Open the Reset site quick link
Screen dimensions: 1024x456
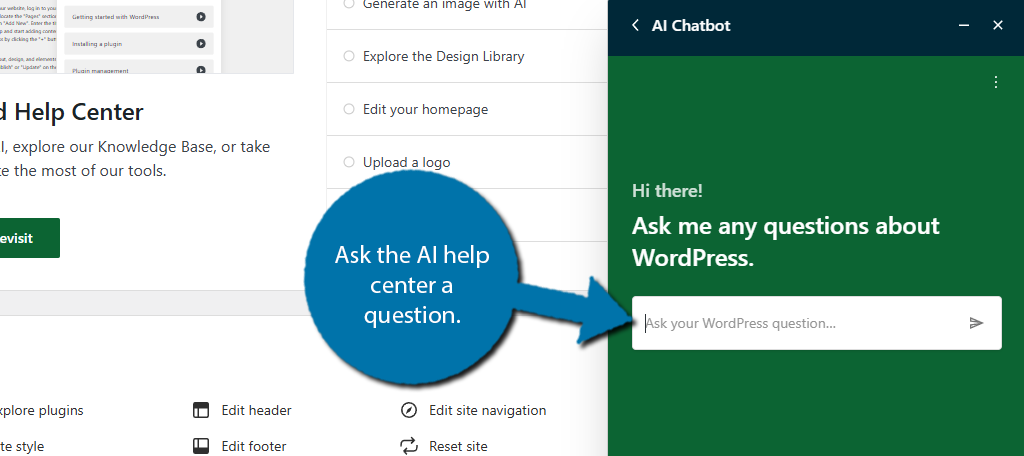(458, 446)
